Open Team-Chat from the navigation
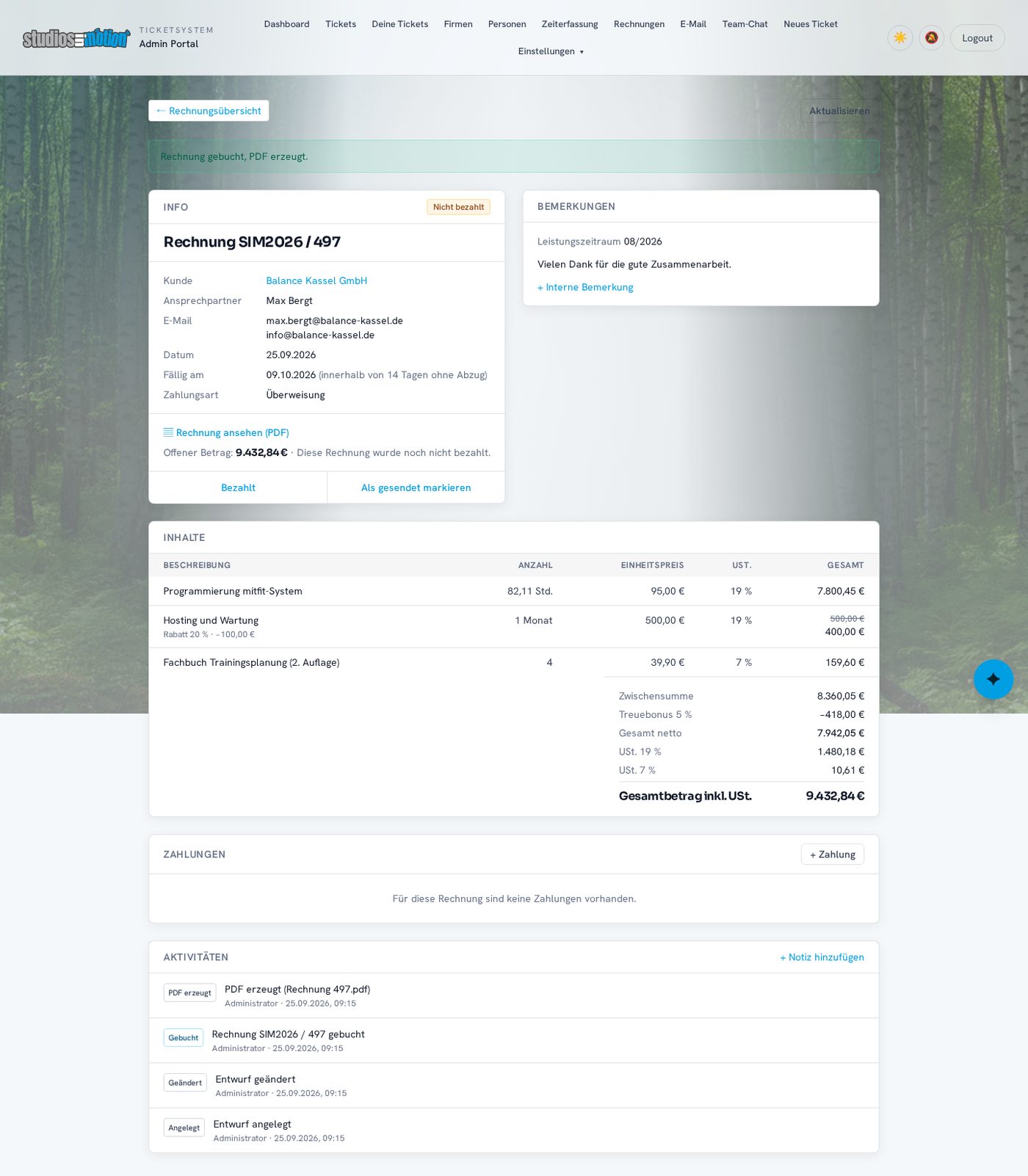 (745, 24)
